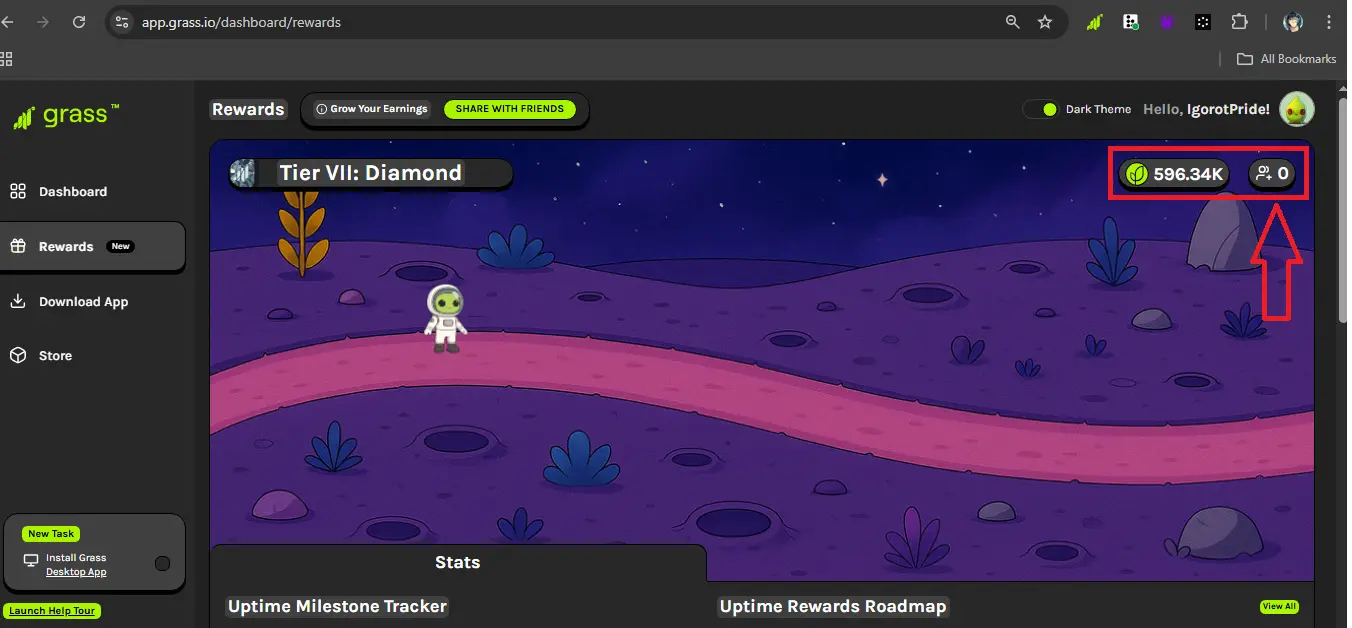Image resolution: width=1352 pixels, height=628 pixels.
Task: Click the astronaut alien character
Action: [x=445, y=318]
